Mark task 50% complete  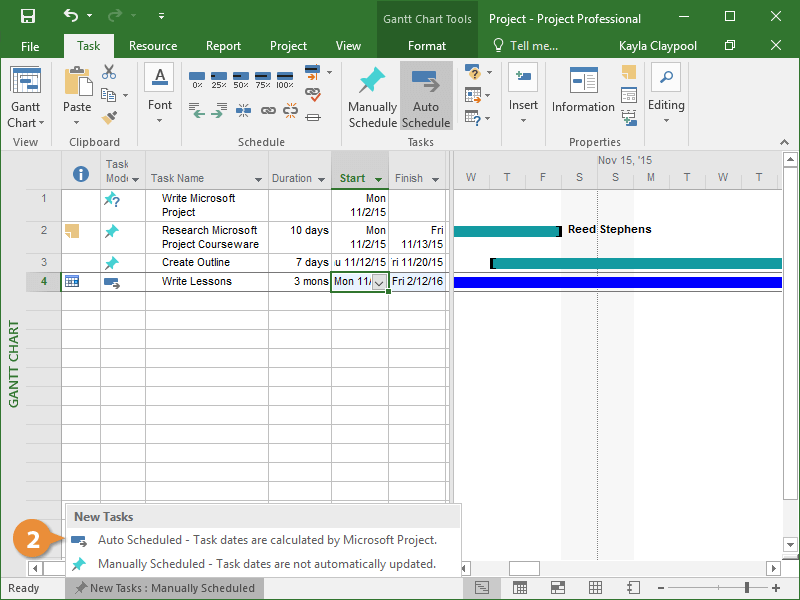coord(241,79)
